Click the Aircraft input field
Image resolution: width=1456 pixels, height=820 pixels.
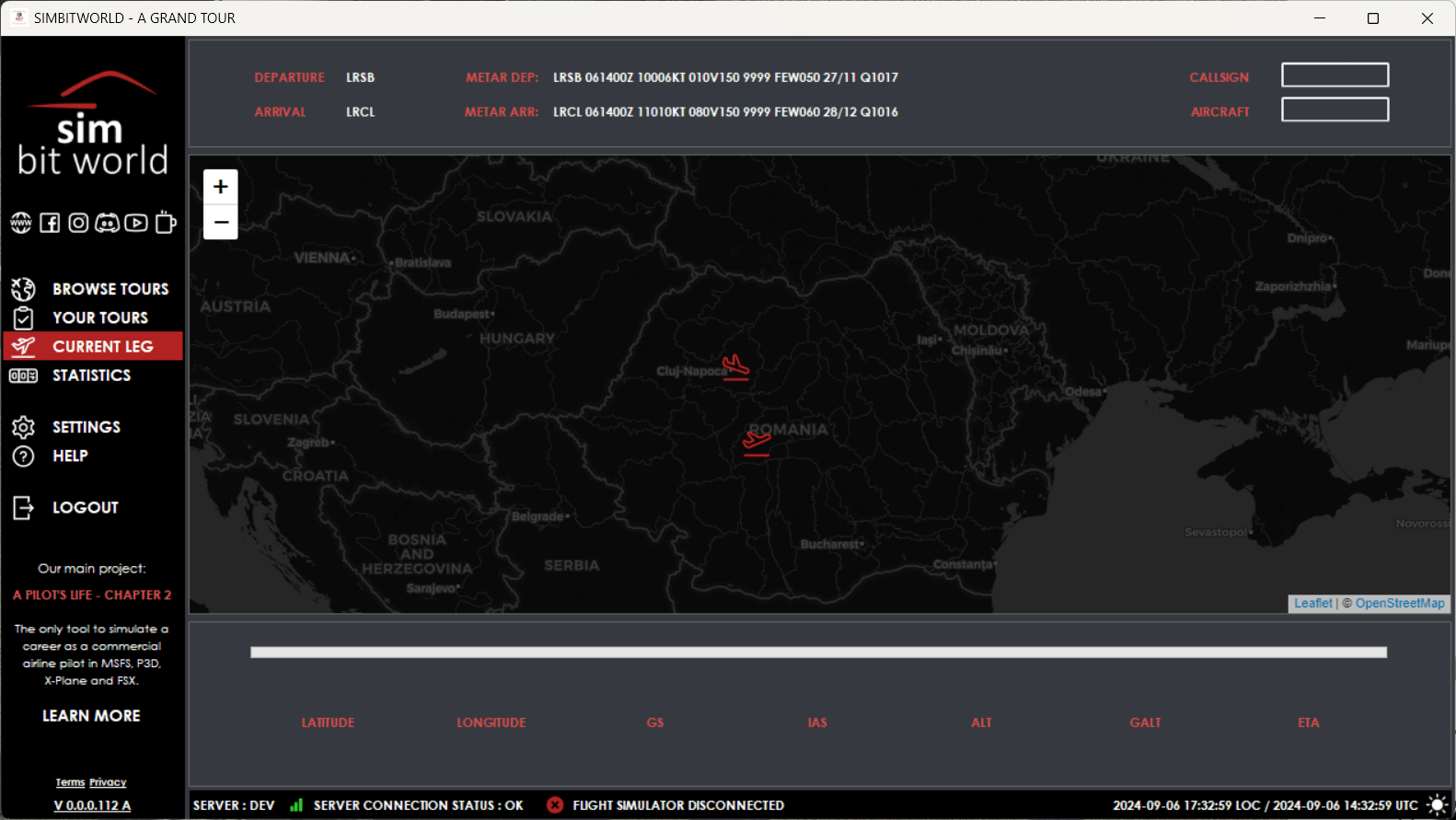(x=1335, y=110)
